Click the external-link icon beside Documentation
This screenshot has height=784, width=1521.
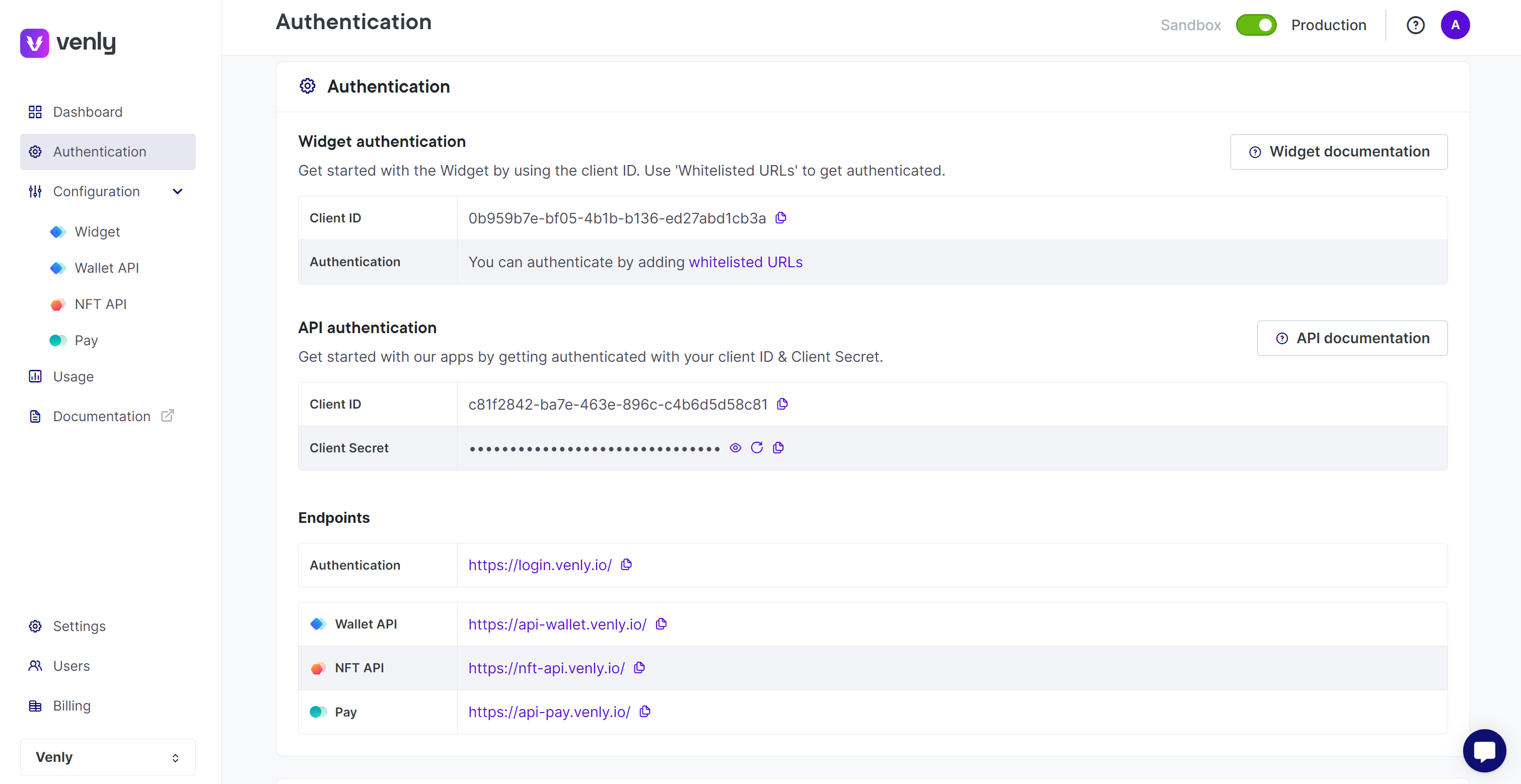pyautogui.click(x=168, y=415)
